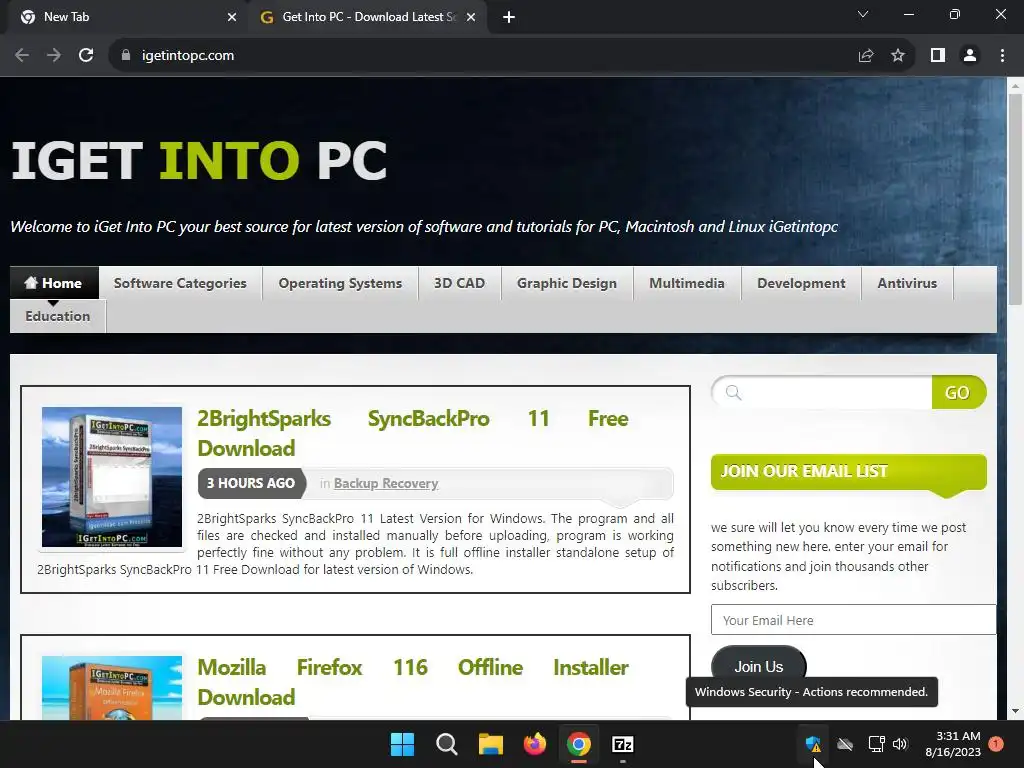Click the browser forward arrow

point(54,56)
